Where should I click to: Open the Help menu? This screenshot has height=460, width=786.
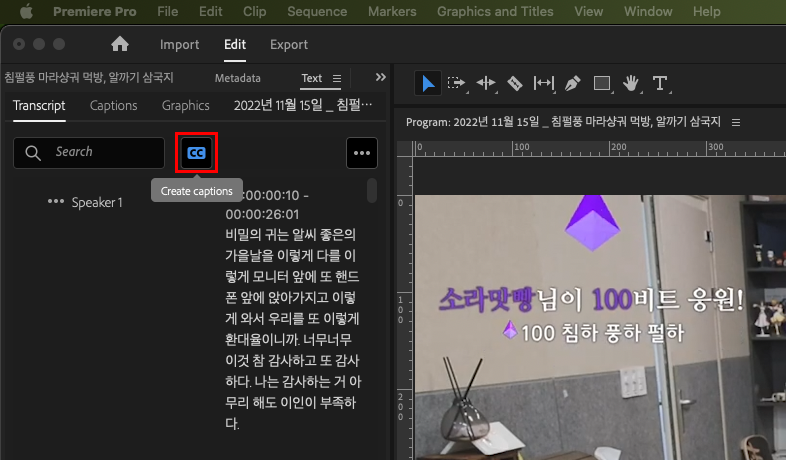(707, 12)
